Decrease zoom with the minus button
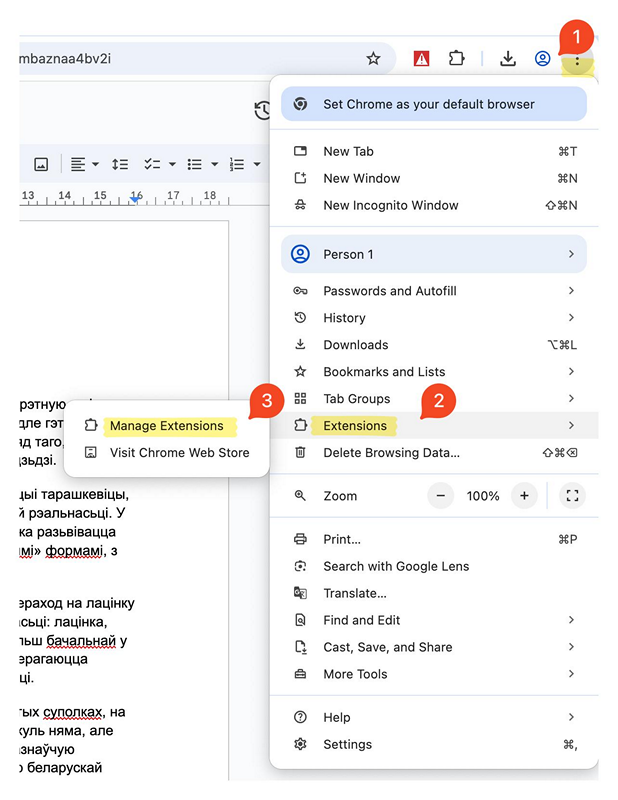 (x=441, y=496)
